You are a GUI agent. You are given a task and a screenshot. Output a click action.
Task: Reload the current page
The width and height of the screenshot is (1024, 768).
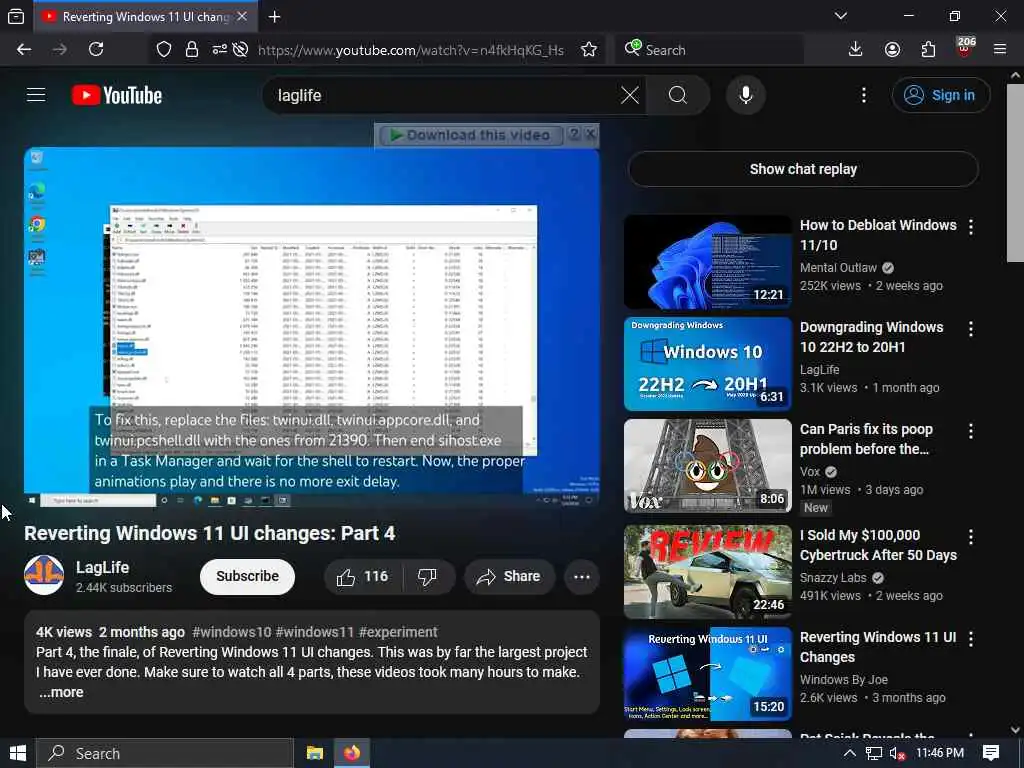coord(96,50)
